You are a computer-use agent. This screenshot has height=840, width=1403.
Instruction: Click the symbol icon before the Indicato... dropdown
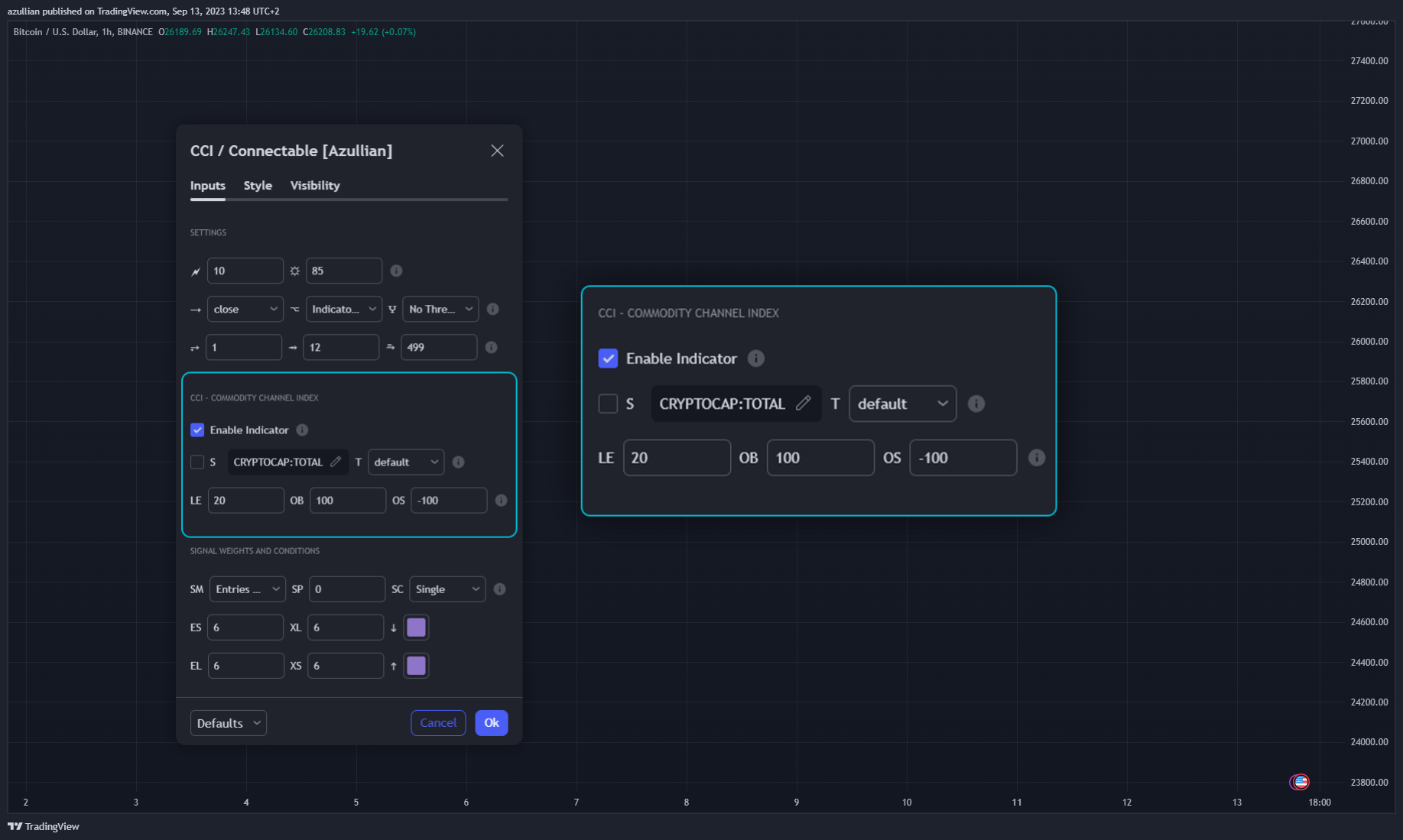(295, 310)
